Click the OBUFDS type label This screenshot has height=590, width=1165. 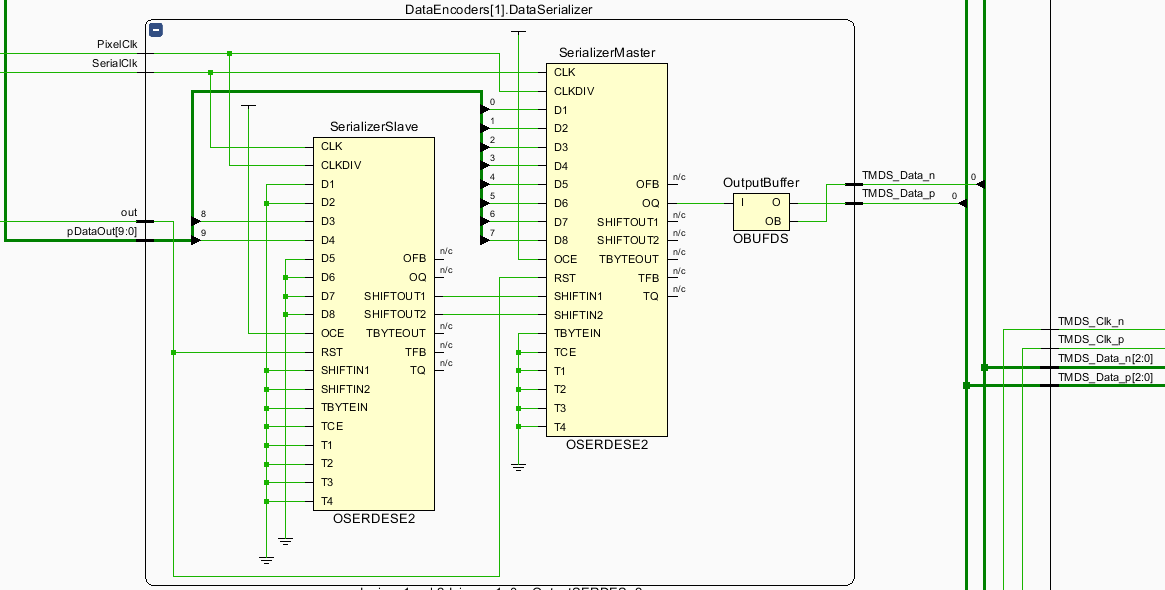[x=762, y=239]
